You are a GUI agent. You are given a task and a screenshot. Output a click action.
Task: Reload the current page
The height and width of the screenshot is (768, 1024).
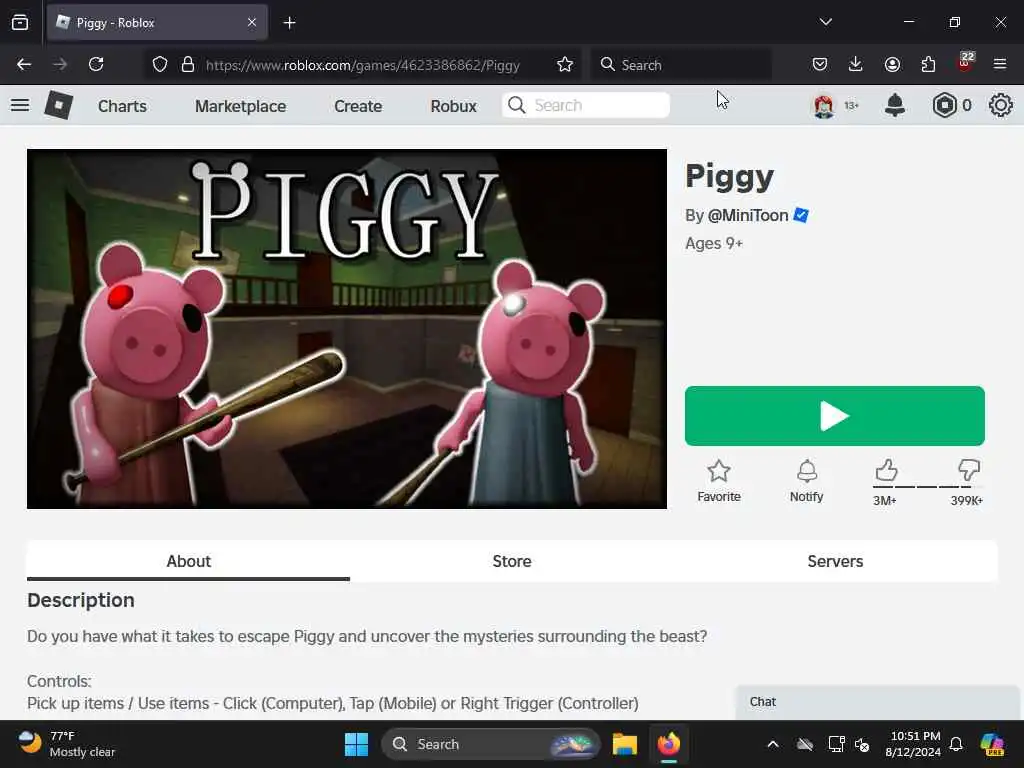(x=96, y=64)
